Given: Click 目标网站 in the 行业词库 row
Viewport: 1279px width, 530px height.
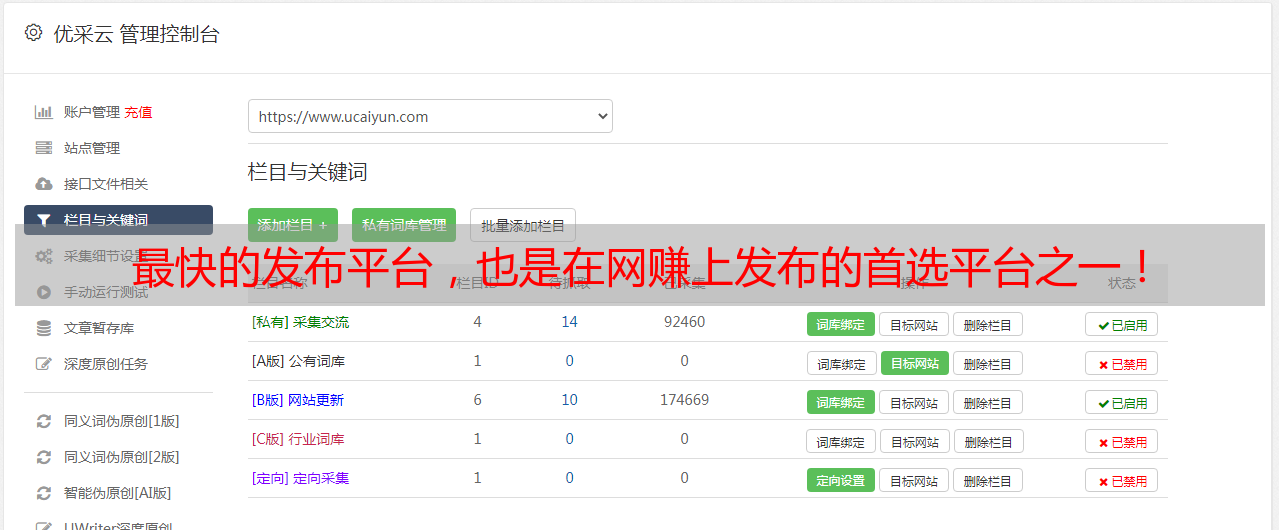Looking at the screenshot, I should (916, 441).
